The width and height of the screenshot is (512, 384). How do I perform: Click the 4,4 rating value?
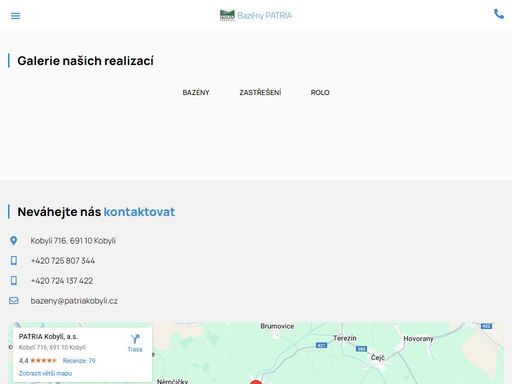[23, 361]
